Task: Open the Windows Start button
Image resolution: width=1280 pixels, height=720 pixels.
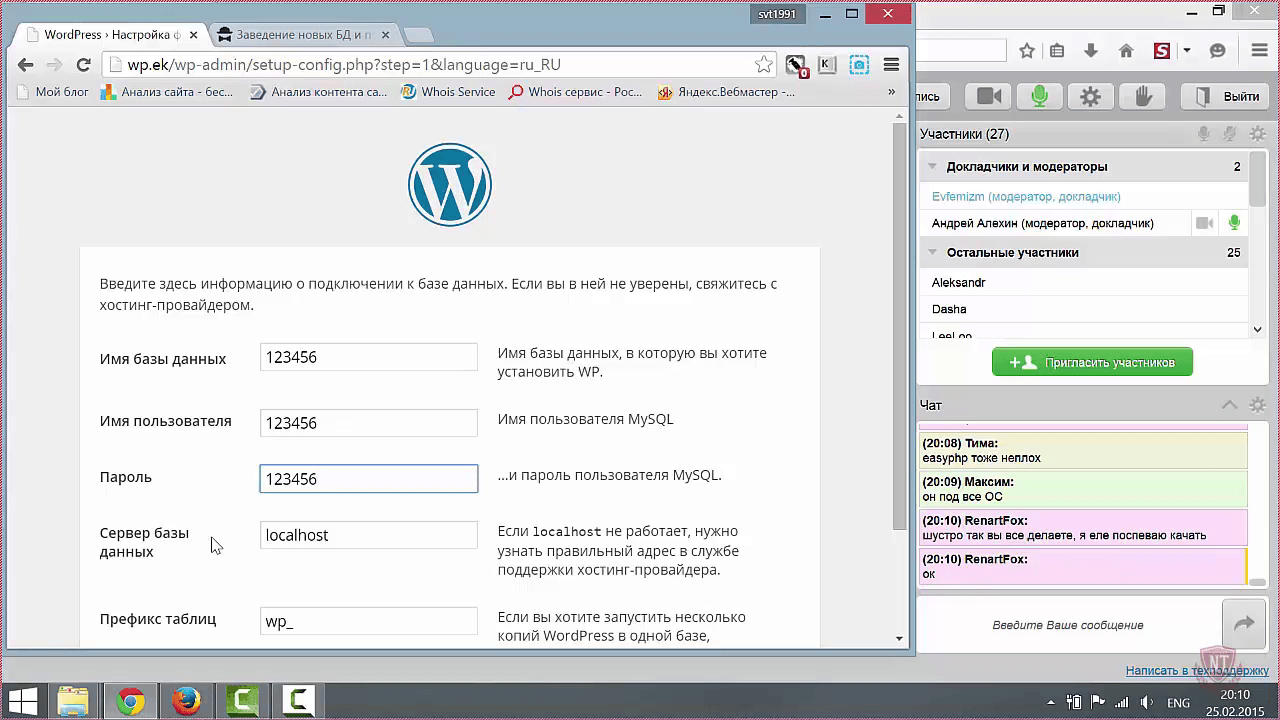Action: [x=23, y=700]
